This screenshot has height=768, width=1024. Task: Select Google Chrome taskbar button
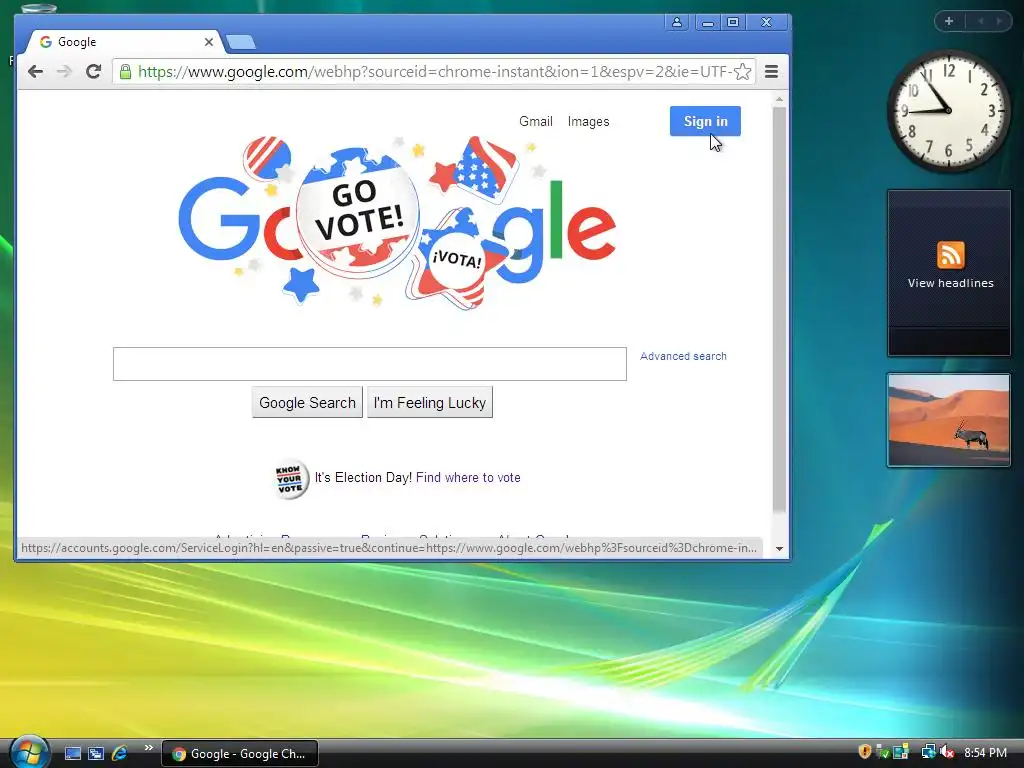click(x=240, y=754)
